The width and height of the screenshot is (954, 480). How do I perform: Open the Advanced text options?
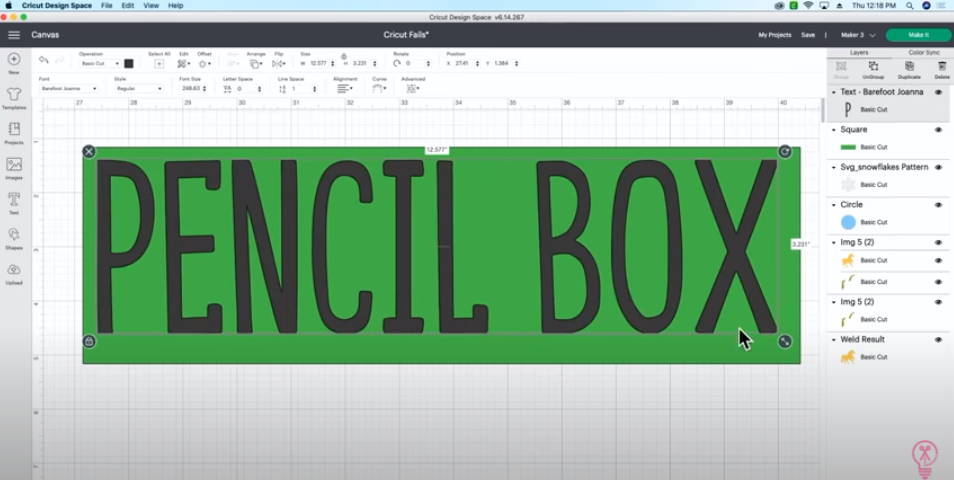click(x=412, y=88)
